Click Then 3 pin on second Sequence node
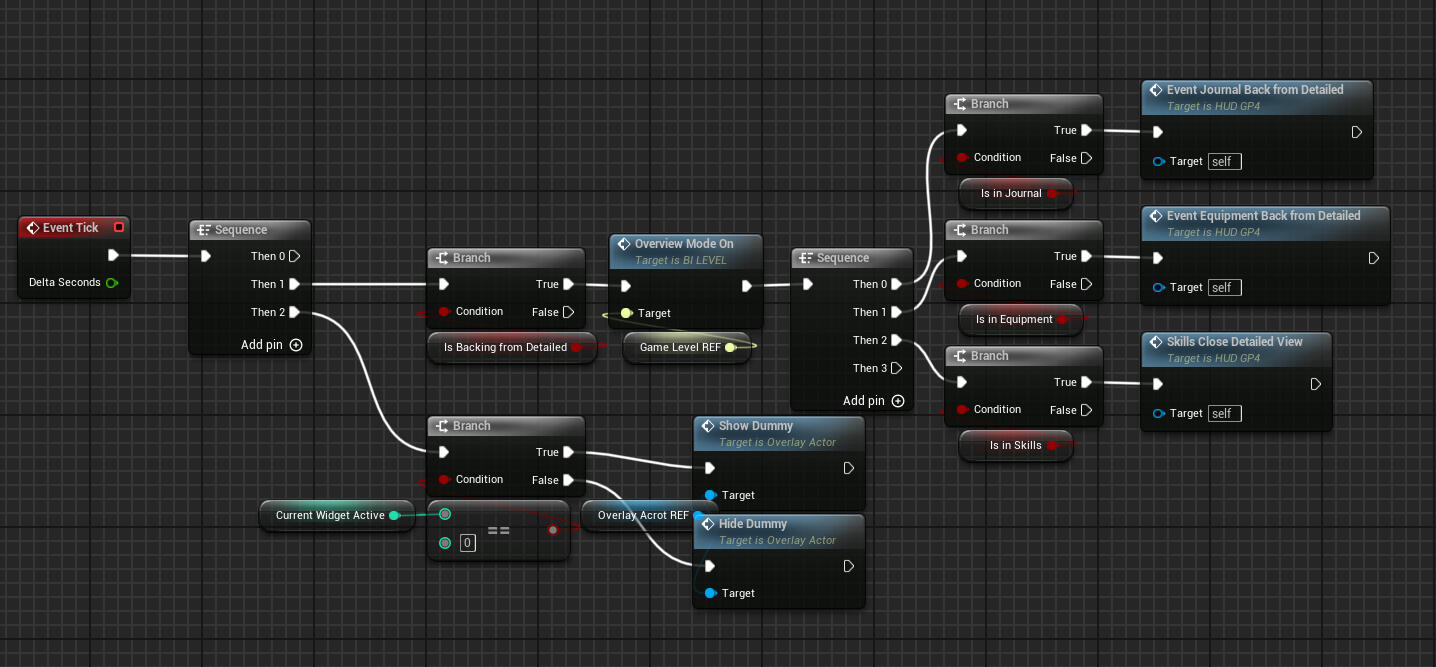1436x667 pixels. [x=897, y=368]
